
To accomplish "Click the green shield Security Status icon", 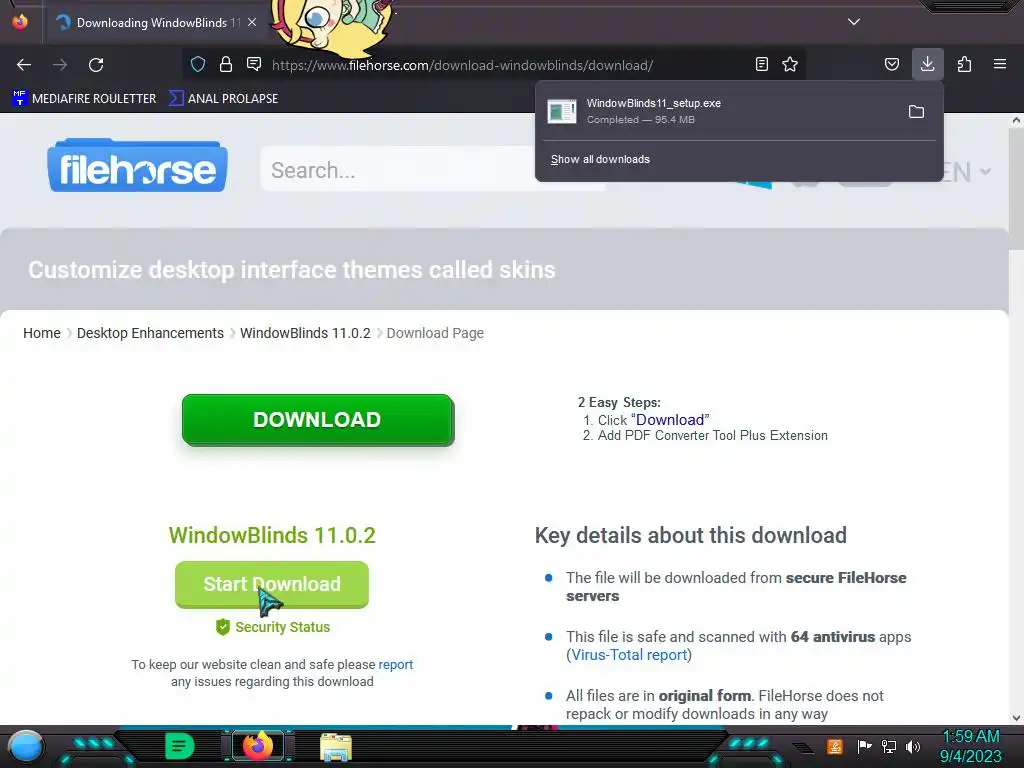I will [x=223, y=627].
